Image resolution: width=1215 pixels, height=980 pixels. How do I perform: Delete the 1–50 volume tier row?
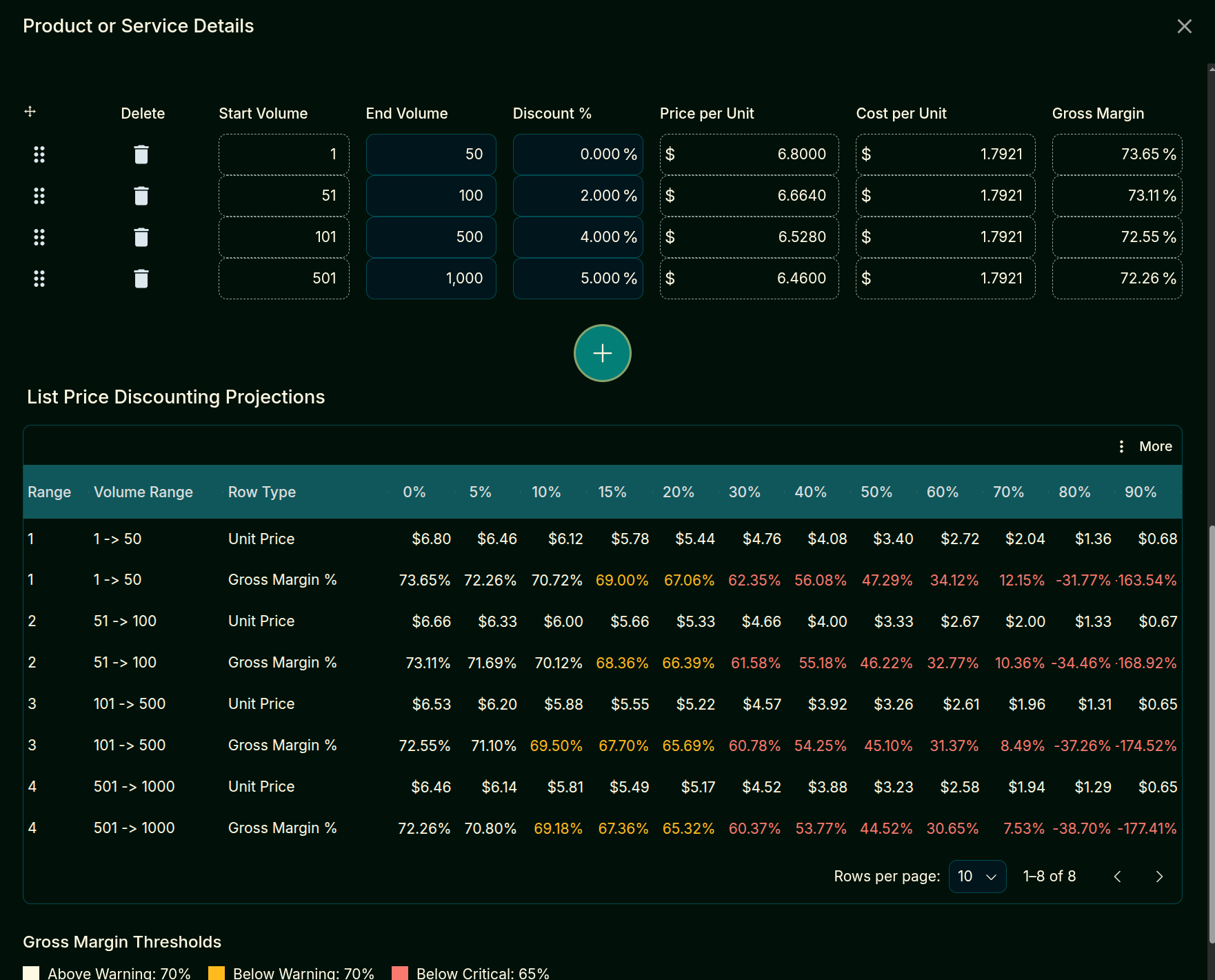coord(141,154)
